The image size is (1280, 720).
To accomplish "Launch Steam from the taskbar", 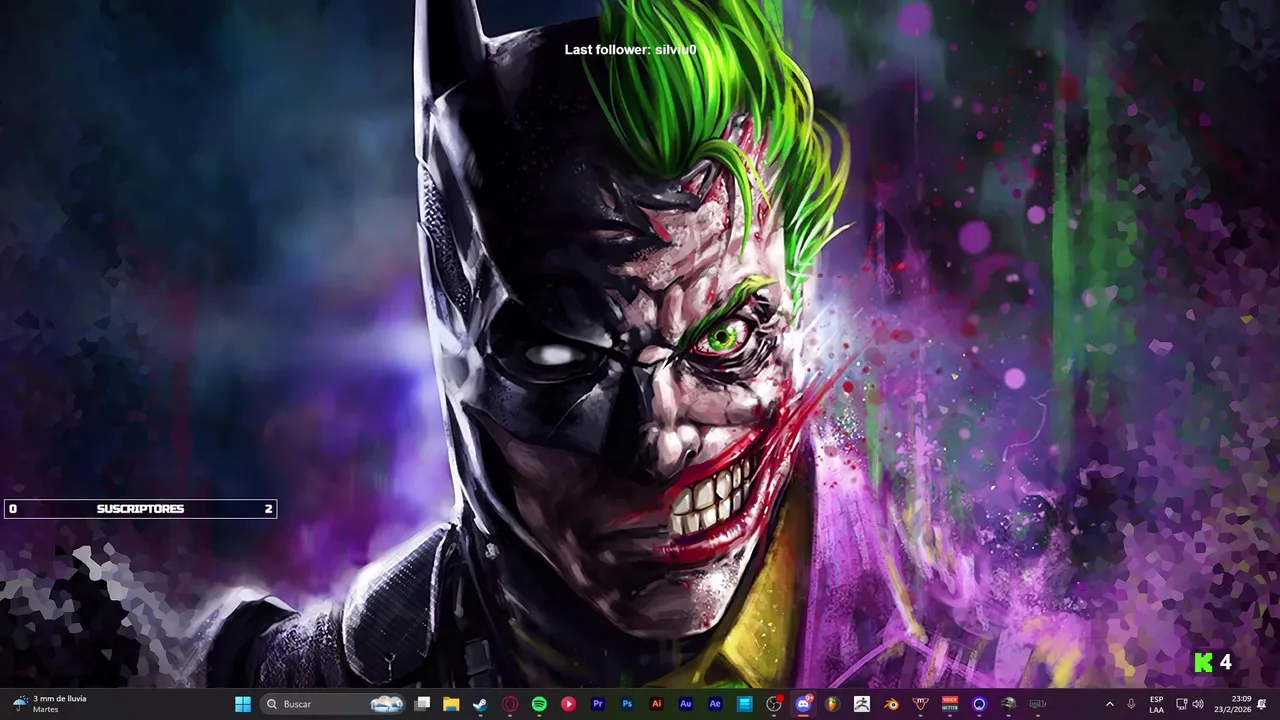I will (480, 704).
